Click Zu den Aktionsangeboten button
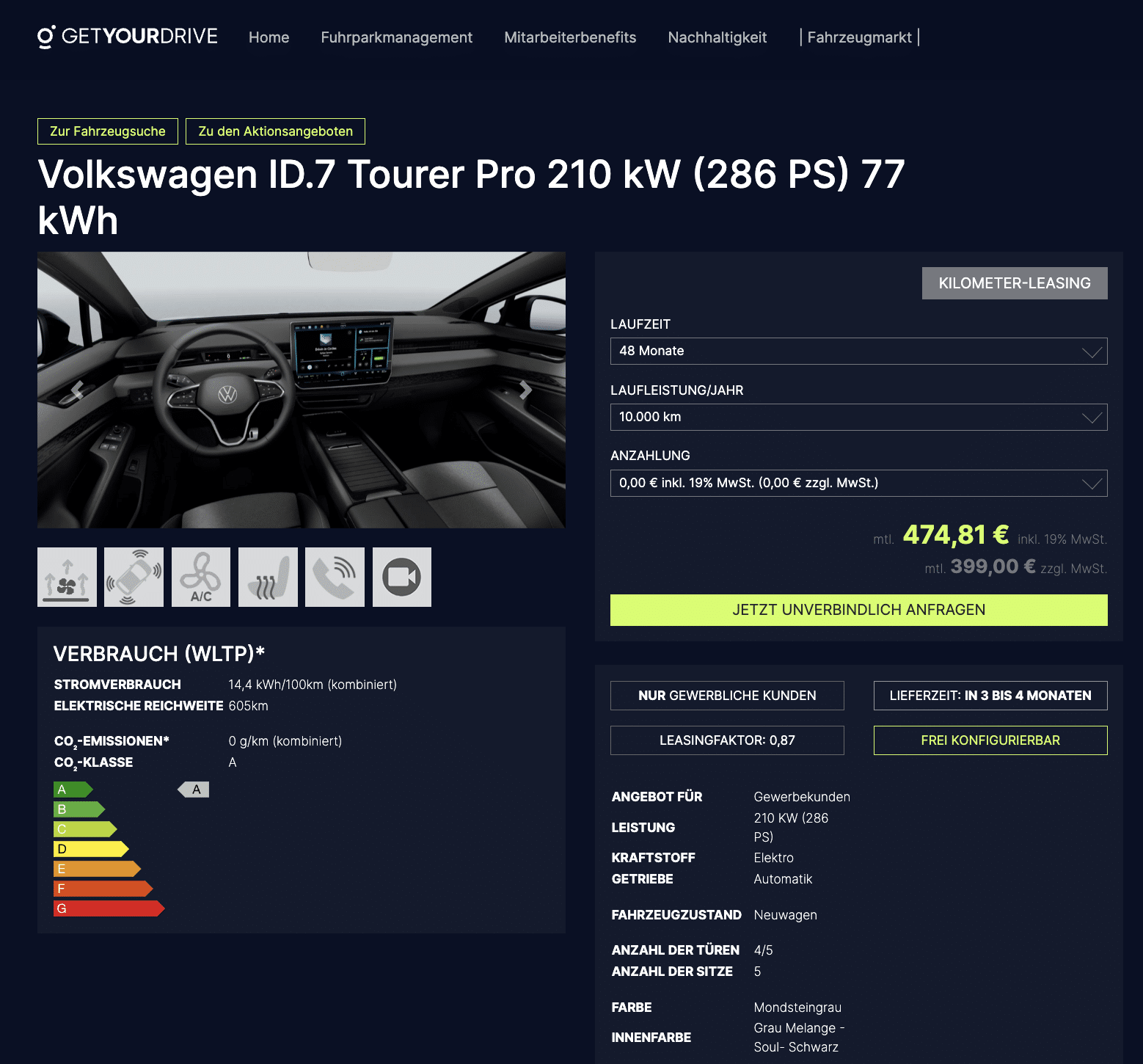This screenshot has width=1143, height=1064. [275, 131]
